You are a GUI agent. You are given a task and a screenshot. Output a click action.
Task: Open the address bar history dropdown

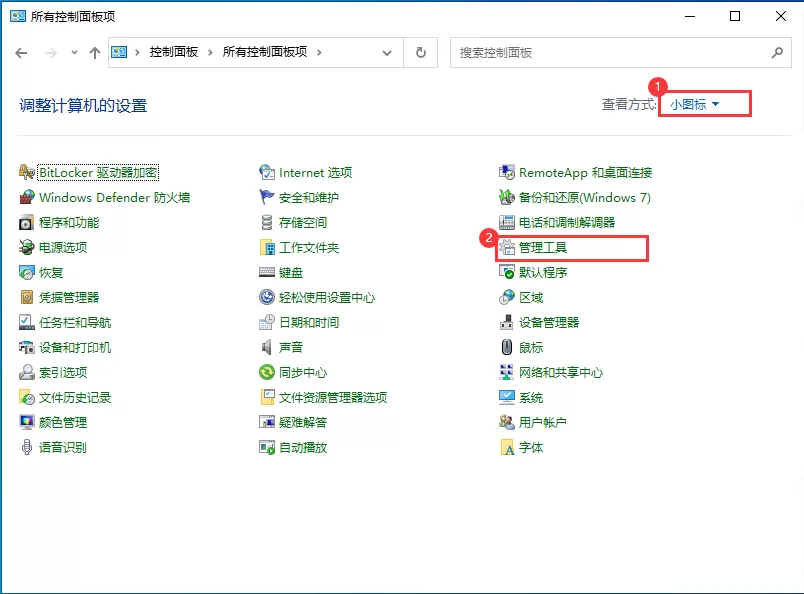(386, 52)
